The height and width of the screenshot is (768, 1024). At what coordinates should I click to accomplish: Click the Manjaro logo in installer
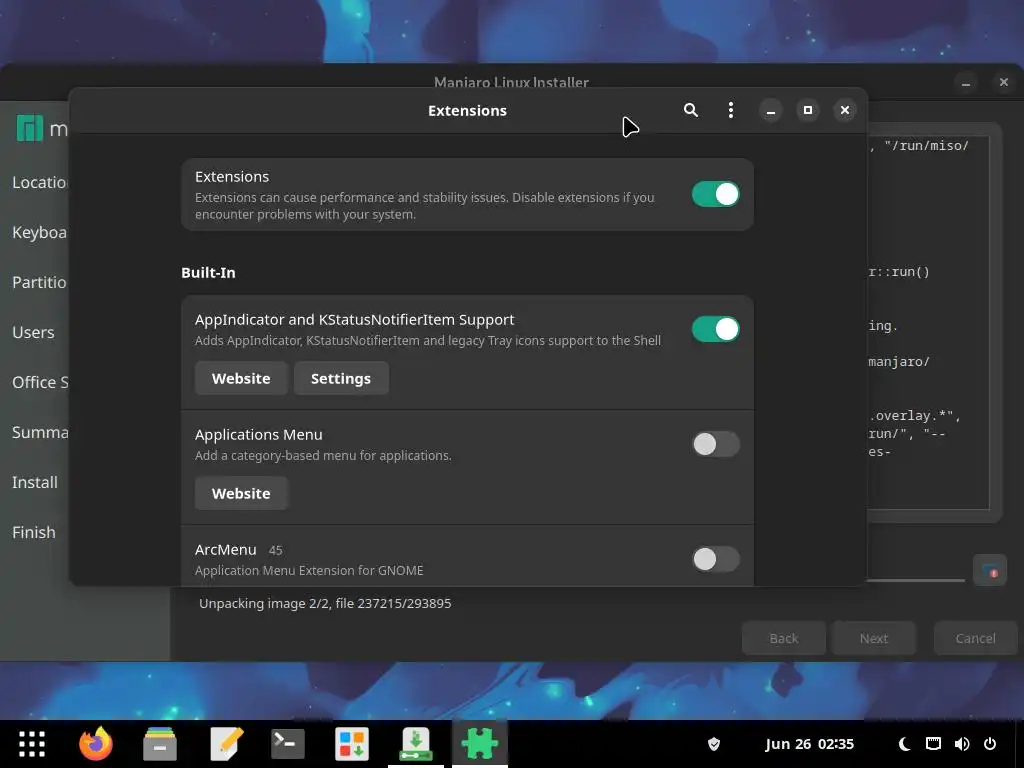29,128
